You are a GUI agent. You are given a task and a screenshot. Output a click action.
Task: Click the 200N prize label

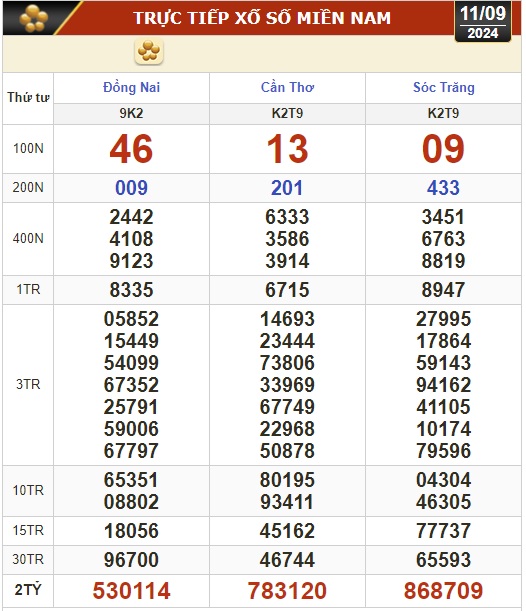pyautogui.click(x=28, y=187)
